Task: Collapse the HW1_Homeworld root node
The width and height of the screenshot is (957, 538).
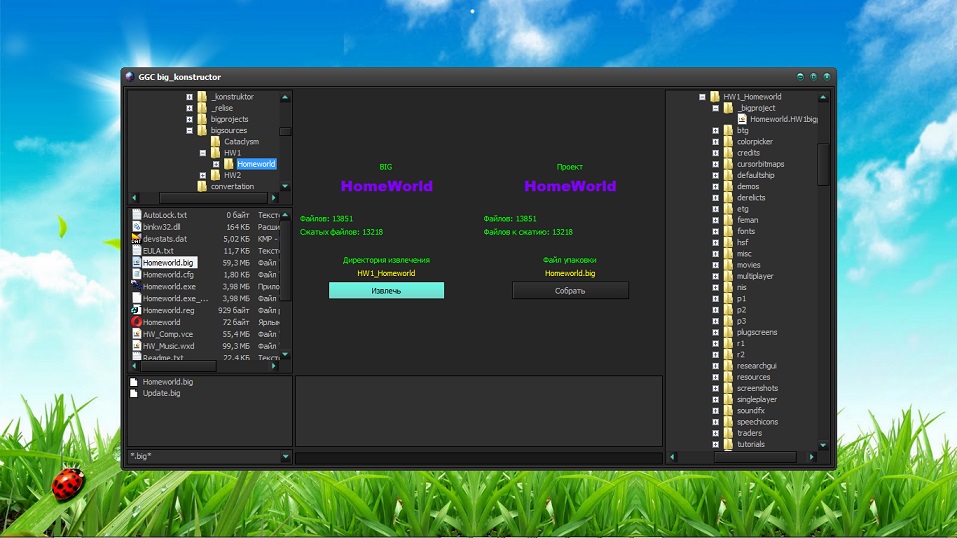Action: pyautogui.click(x=702, y=97)
